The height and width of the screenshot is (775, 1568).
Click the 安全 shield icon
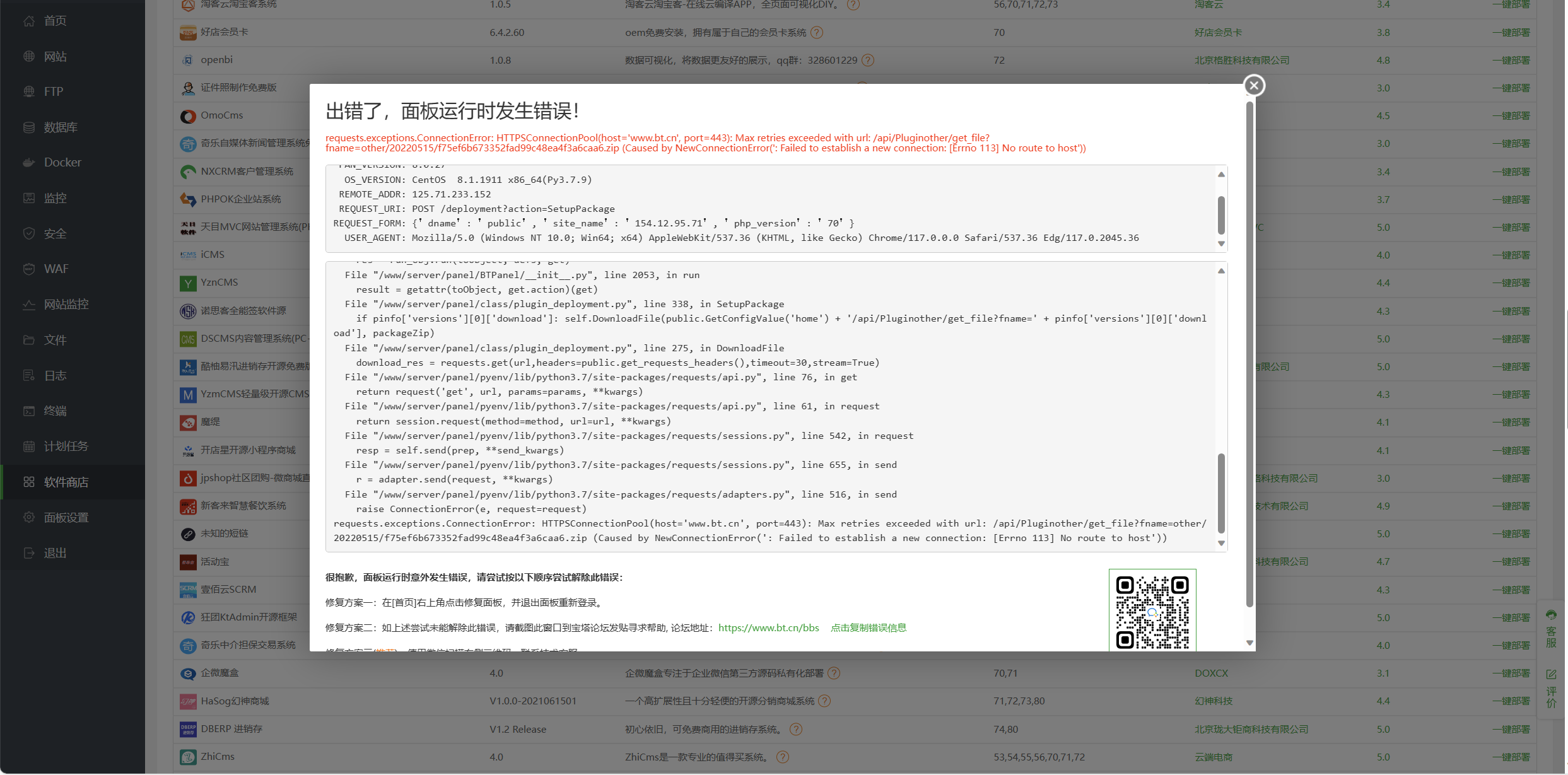29,233
